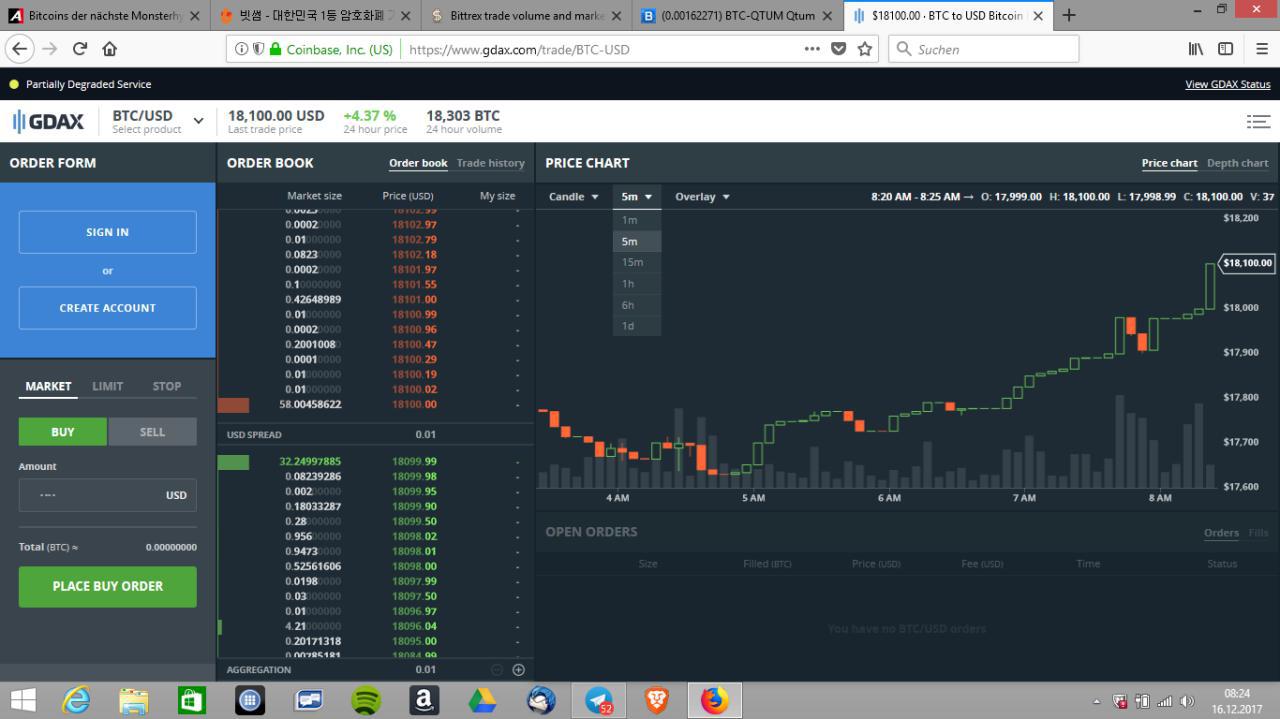Open page actions three-dots menu in URL bar

point(812,49)
